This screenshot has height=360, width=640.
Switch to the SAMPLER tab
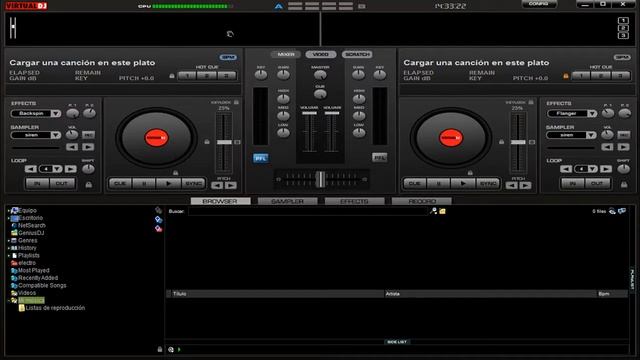(x=287, y=201)
